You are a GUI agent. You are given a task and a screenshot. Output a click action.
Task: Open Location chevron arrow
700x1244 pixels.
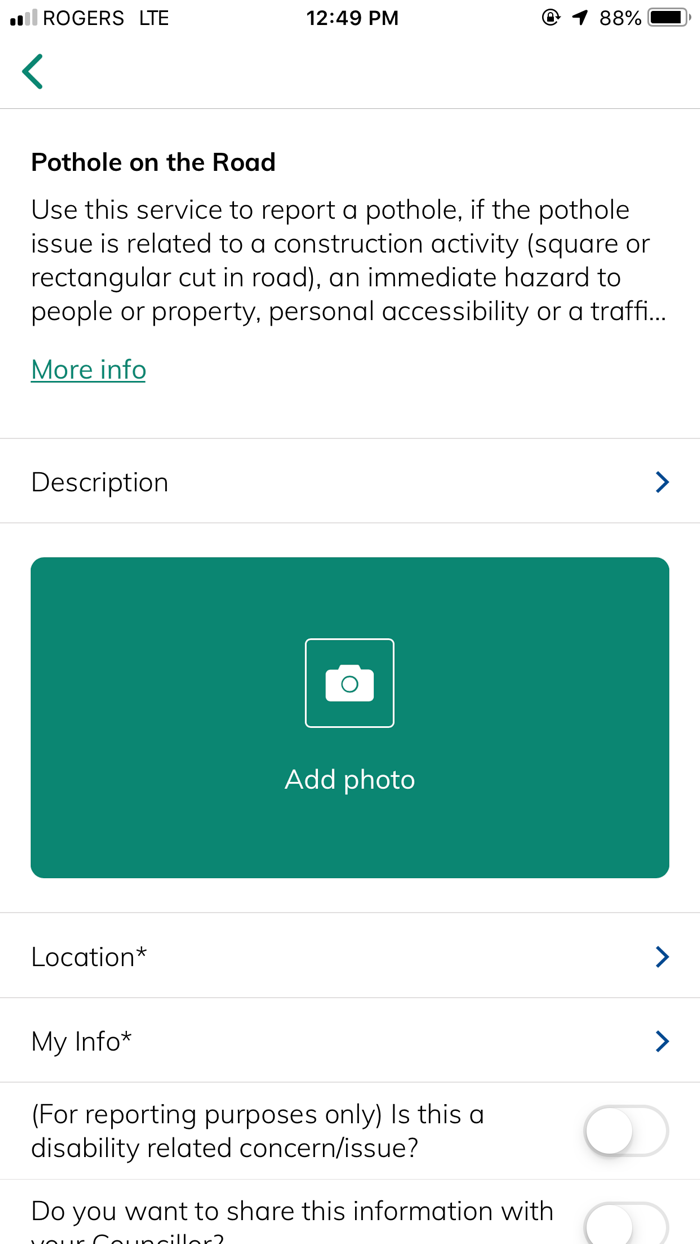tap(661, 957)
